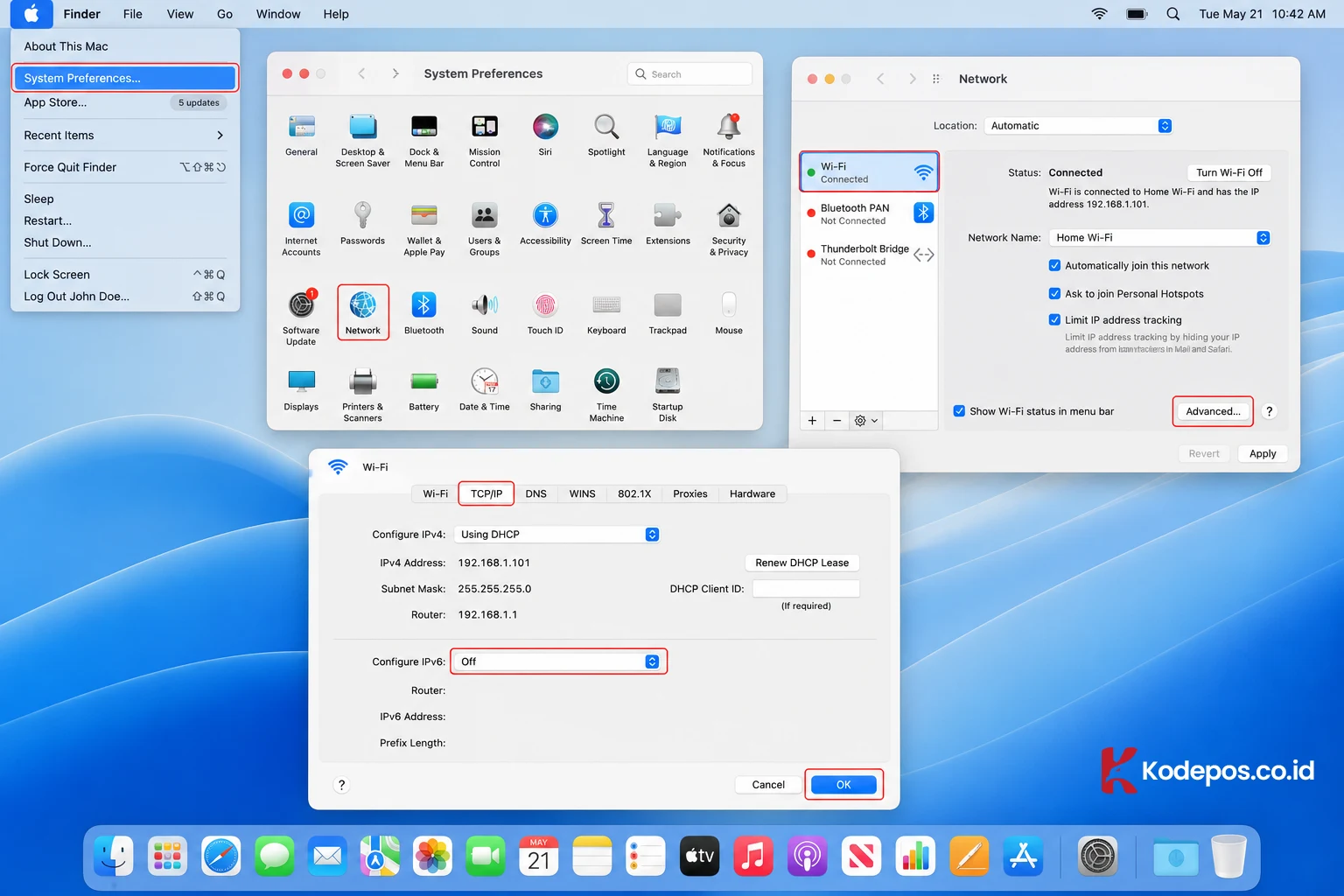This screenshot has height=896, width=1344.
Task: Choose System Preferences… from Apple menu
Action: tap(124, 78)
